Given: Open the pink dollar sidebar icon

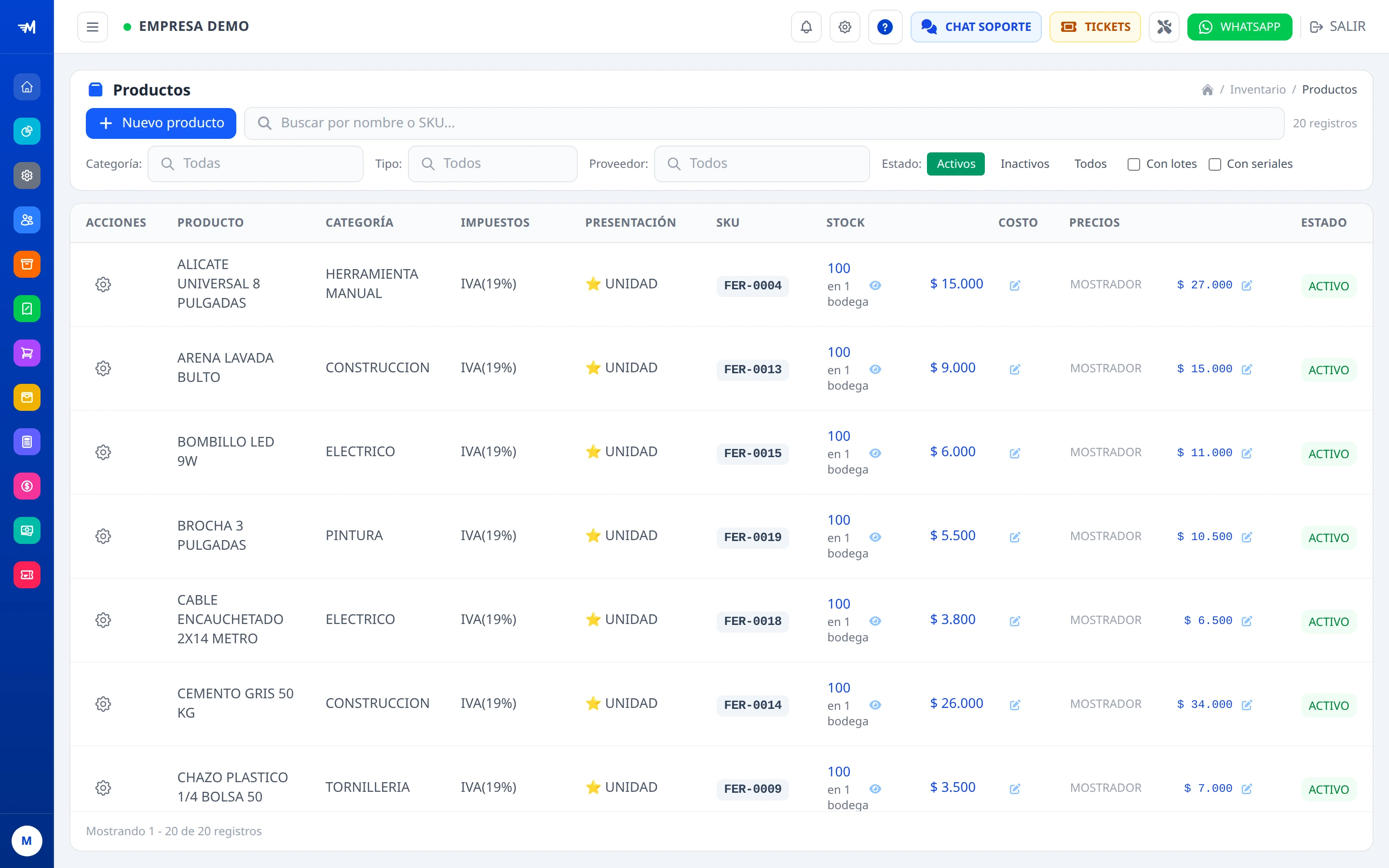Looking at the screenshot, I should click(x=27, y=486).
